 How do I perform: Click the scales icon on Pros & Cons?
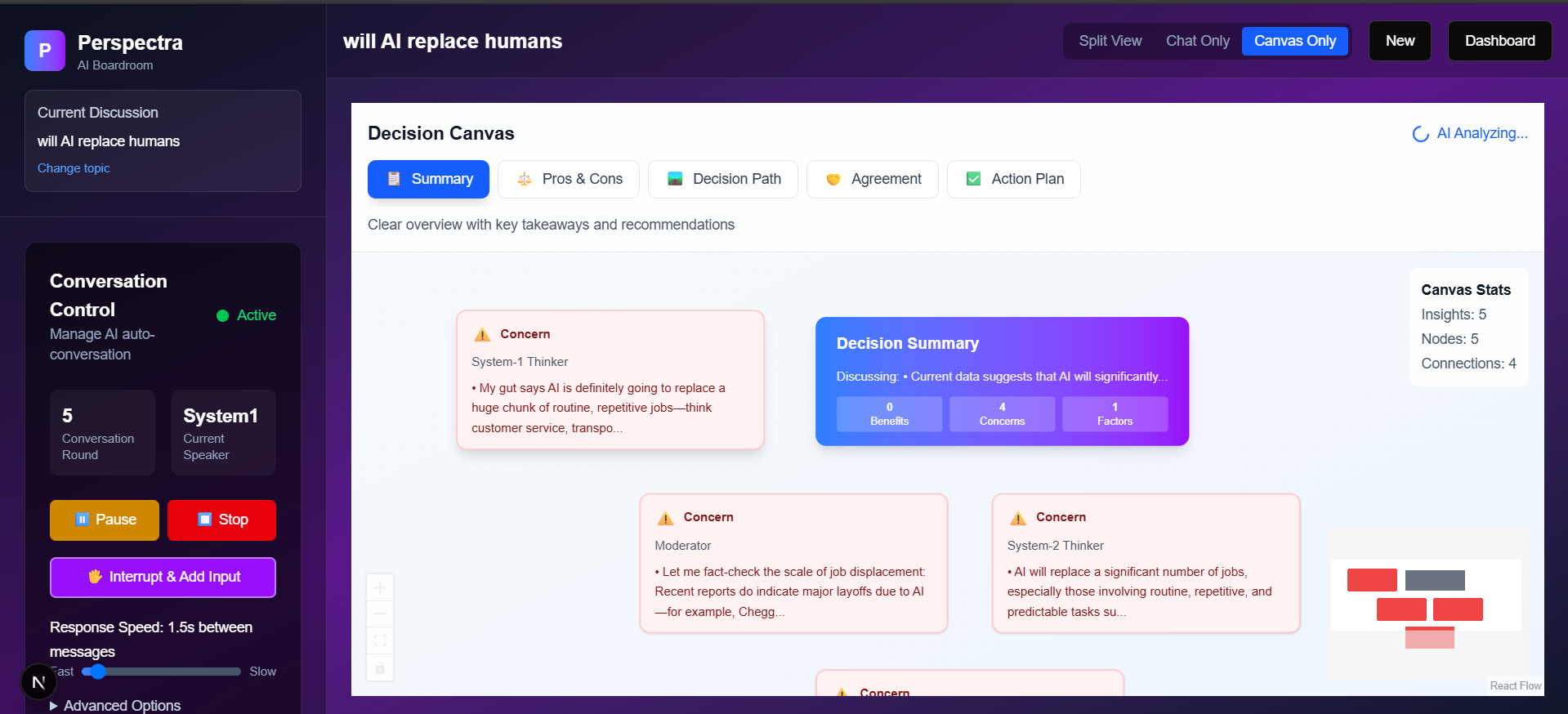click(x=525, y=179)
